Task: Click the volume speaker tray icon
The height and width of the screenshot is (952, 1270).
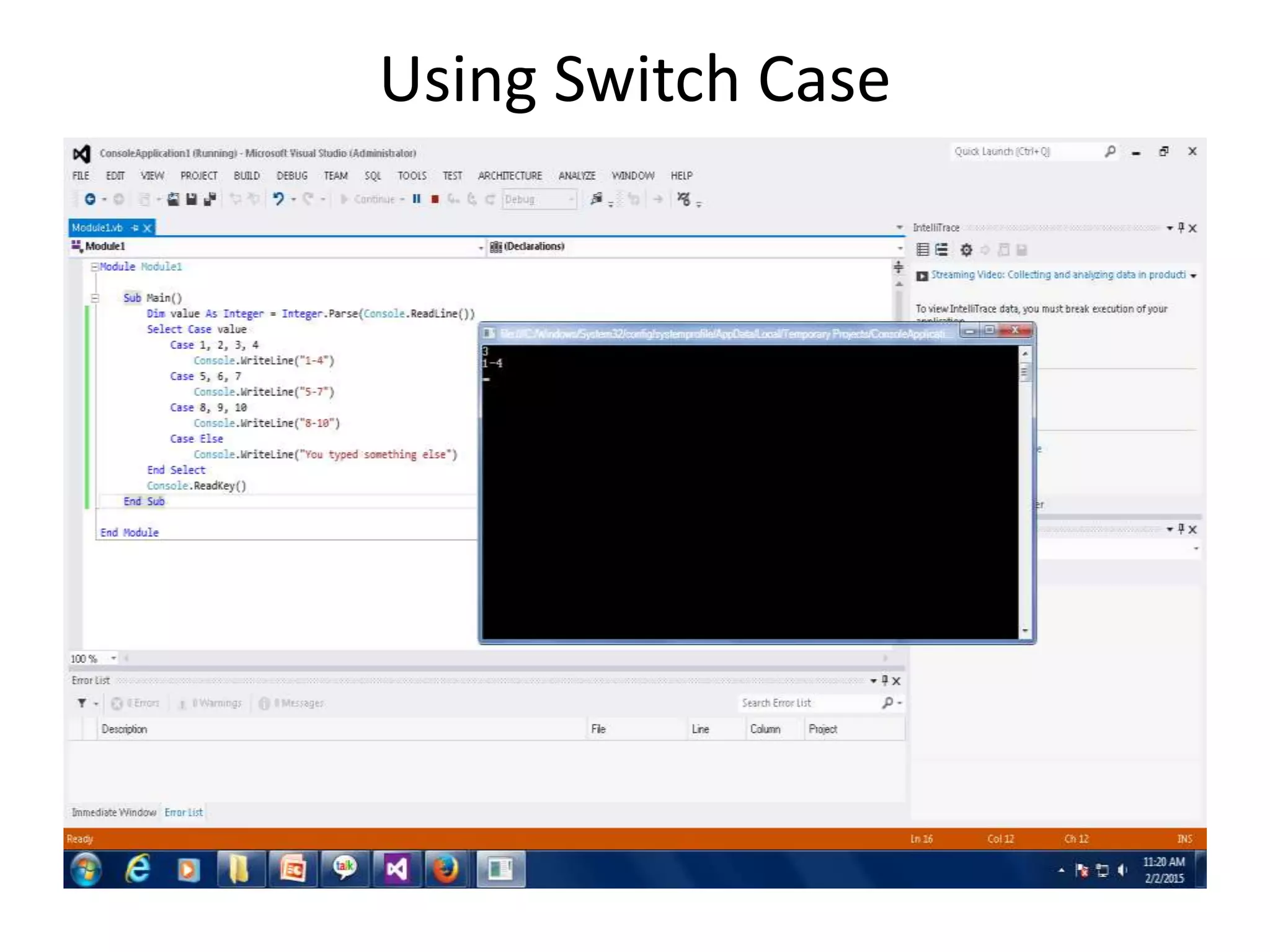Action: [x=1122, y=870]
